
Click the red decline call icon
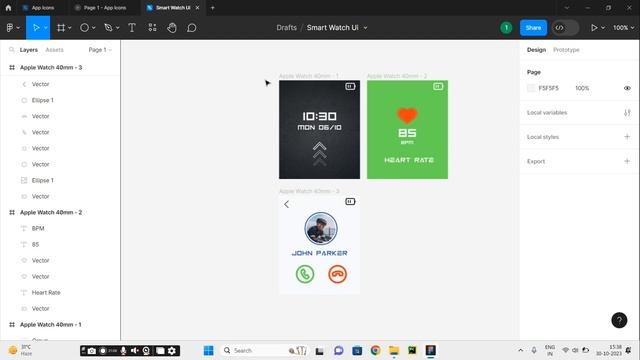338,274
